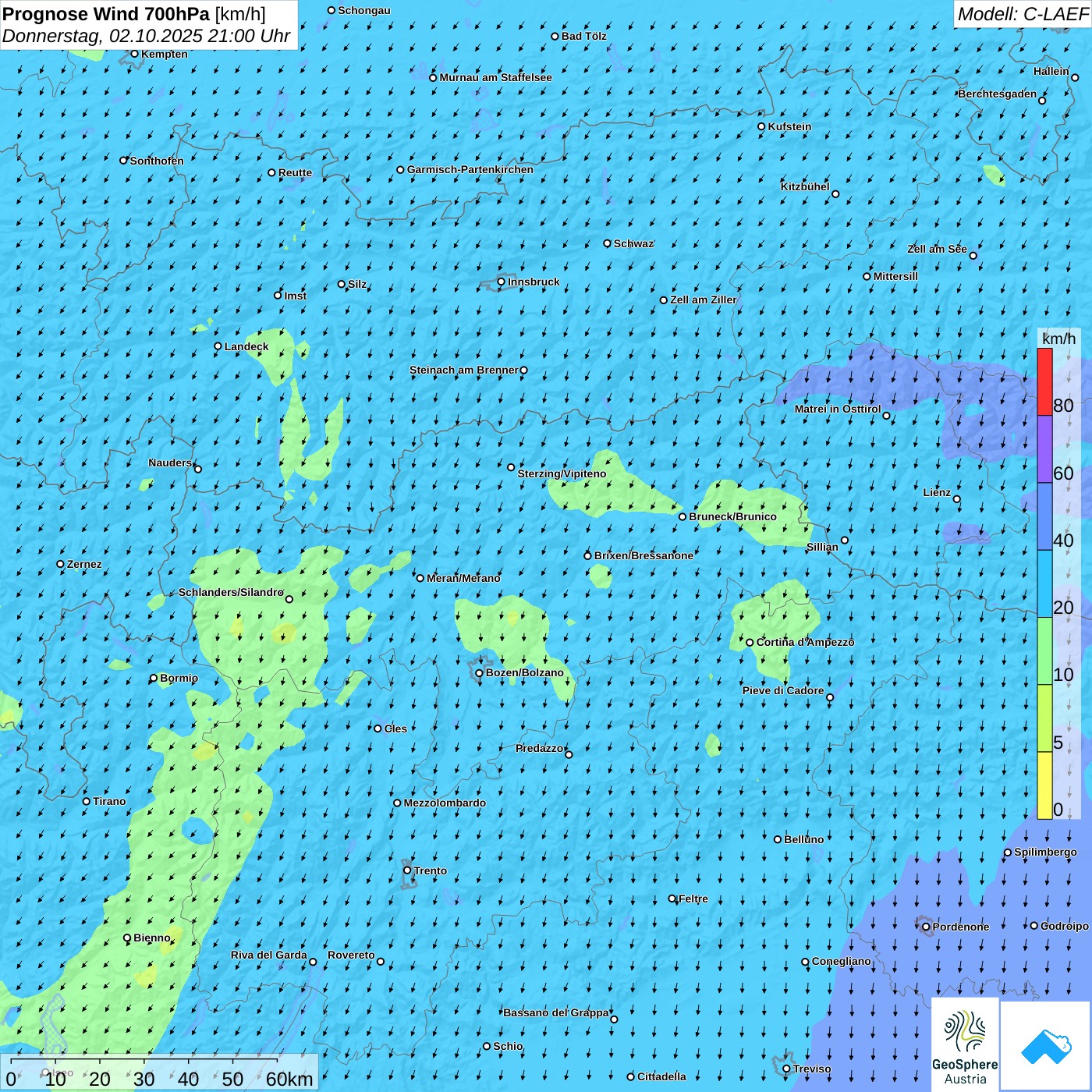Click the GeoSphere Austria logo
Image resolution: width=1092 pixels, height=1092 pixels.
pyautogui.click(x=965, y=1045)
